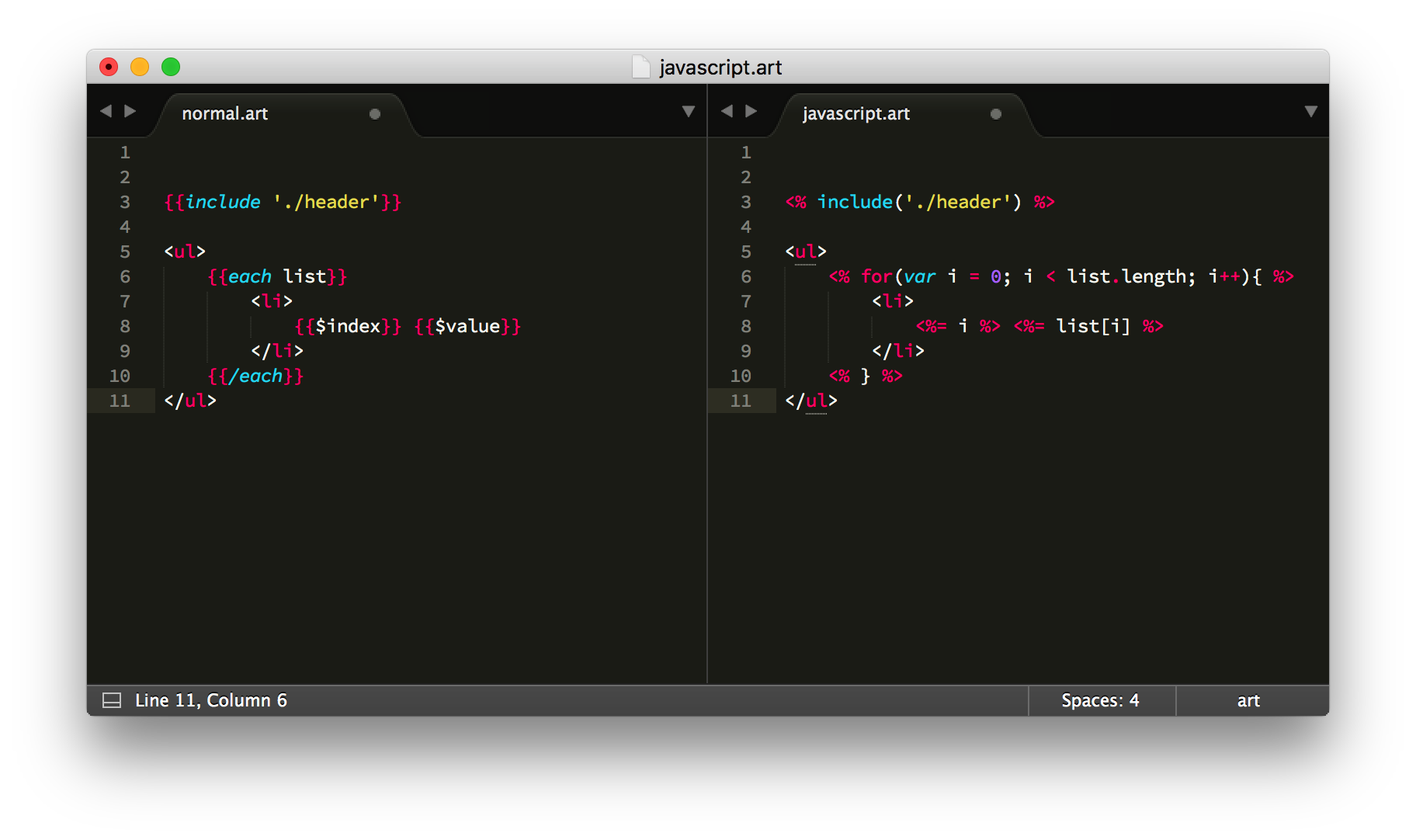Click the next-tab arrow in the javascript.art pane
1416x840 pixels.
[x=751, y=112]
